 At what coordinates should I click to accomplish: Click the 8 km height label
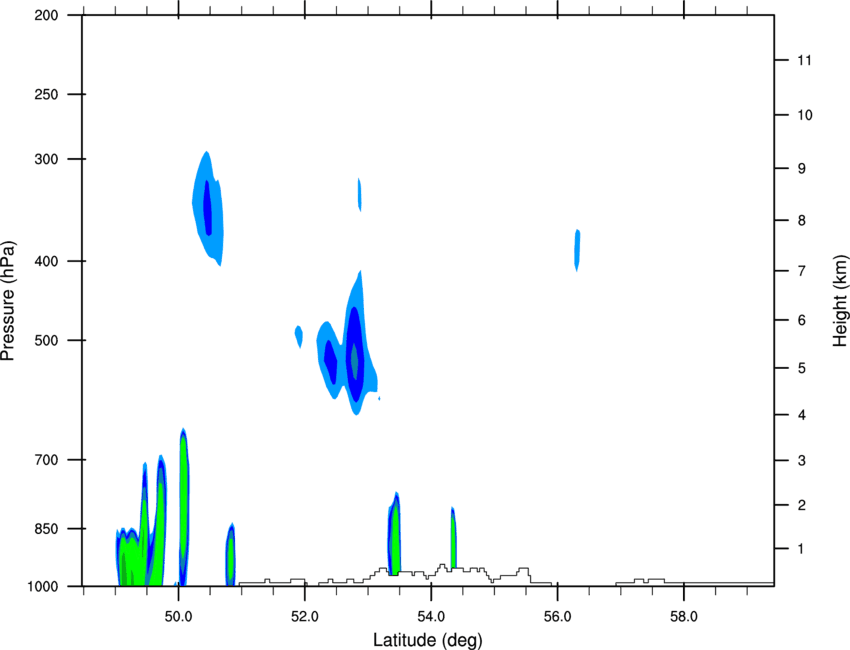click(801, 221)
